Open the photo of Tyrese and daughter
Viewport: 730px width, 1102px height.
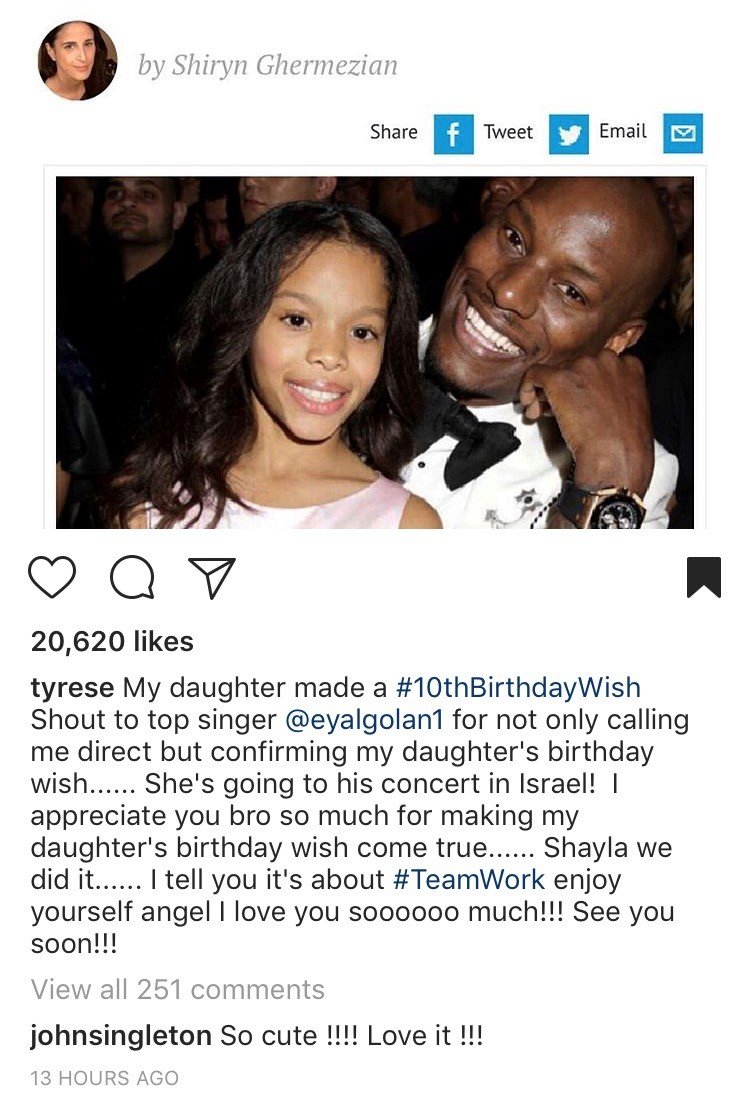click(x=375, y=353)
